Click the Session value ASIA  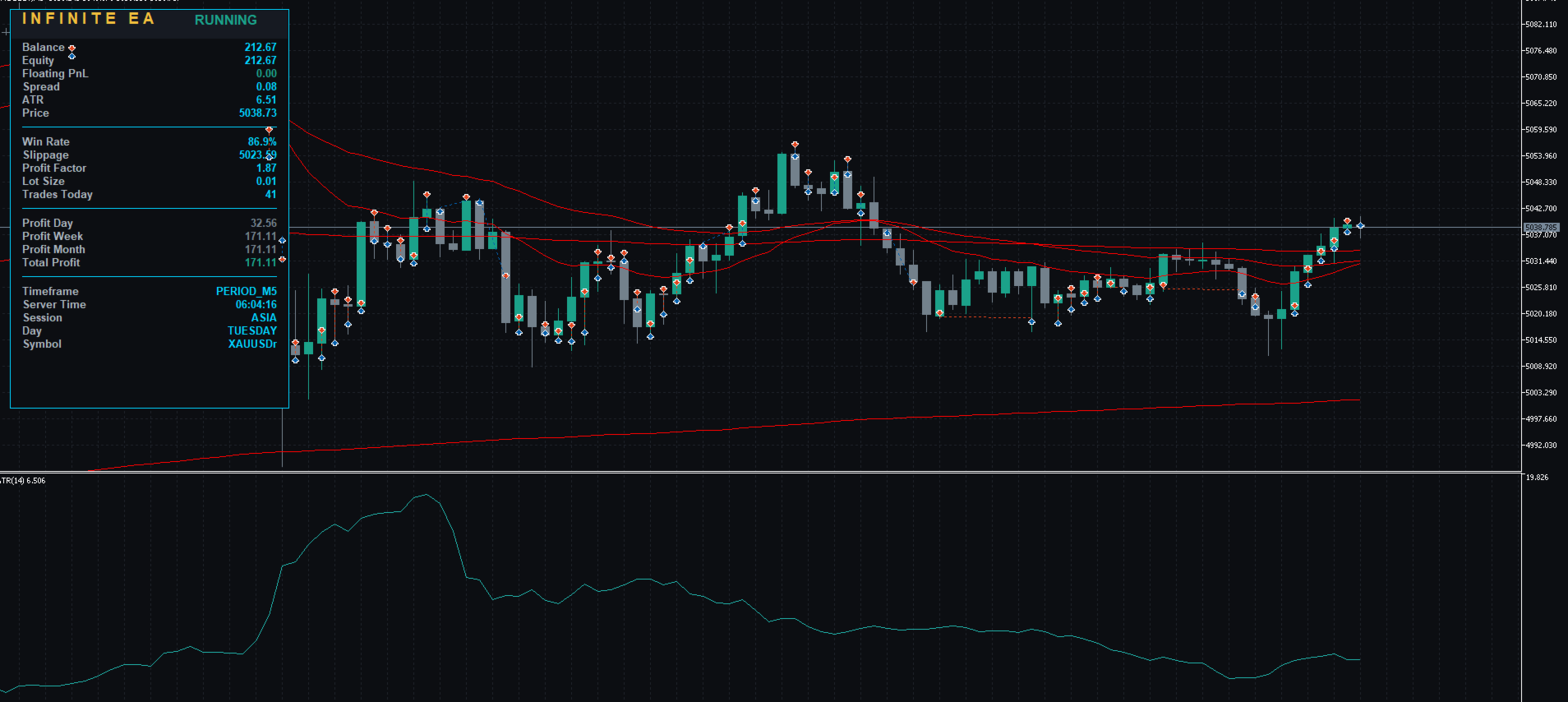pyautogui.click(x=264, y=318)
